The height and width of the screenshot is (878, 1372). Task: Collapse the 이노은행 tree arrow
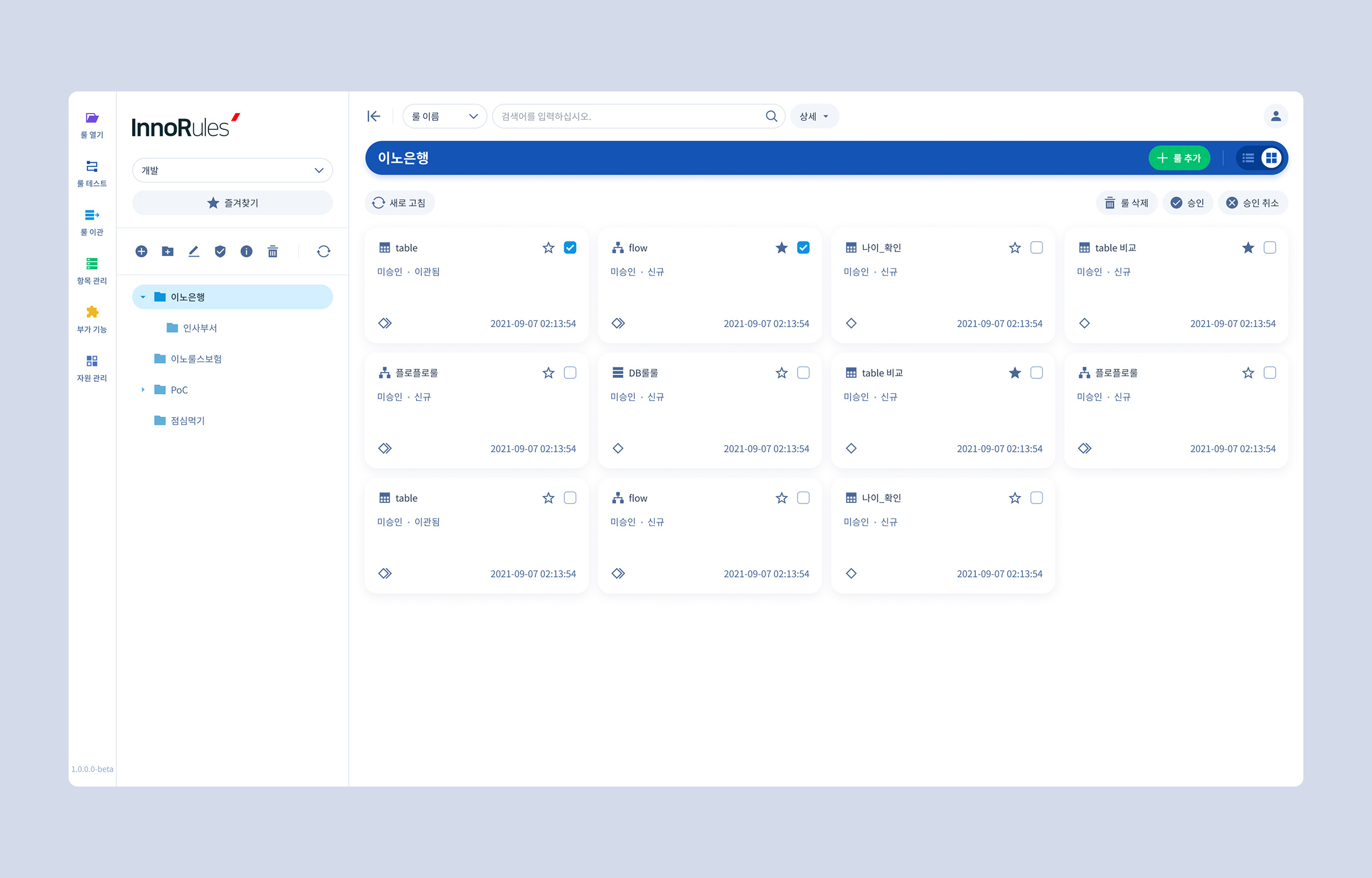(143, 297)
